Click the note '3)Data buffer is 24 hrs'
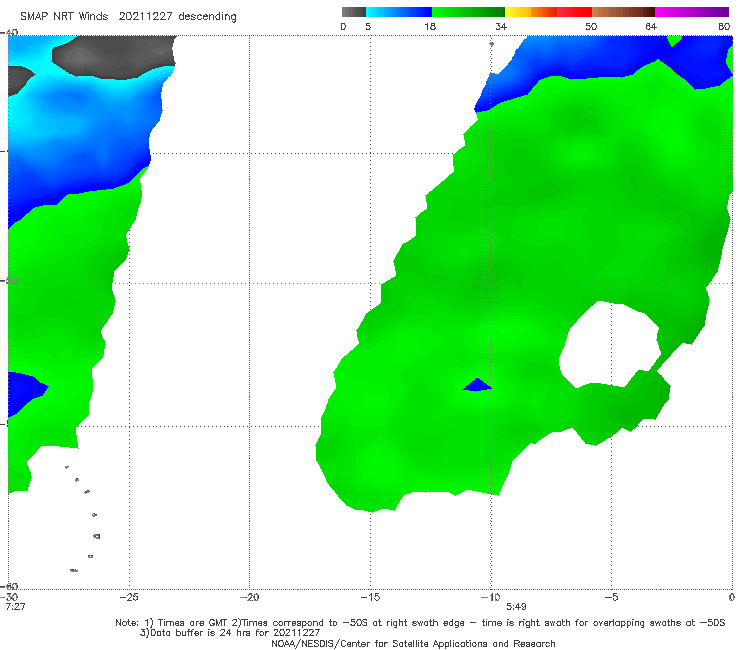Viewport: 740px width, 650px height. coord(230,633)
